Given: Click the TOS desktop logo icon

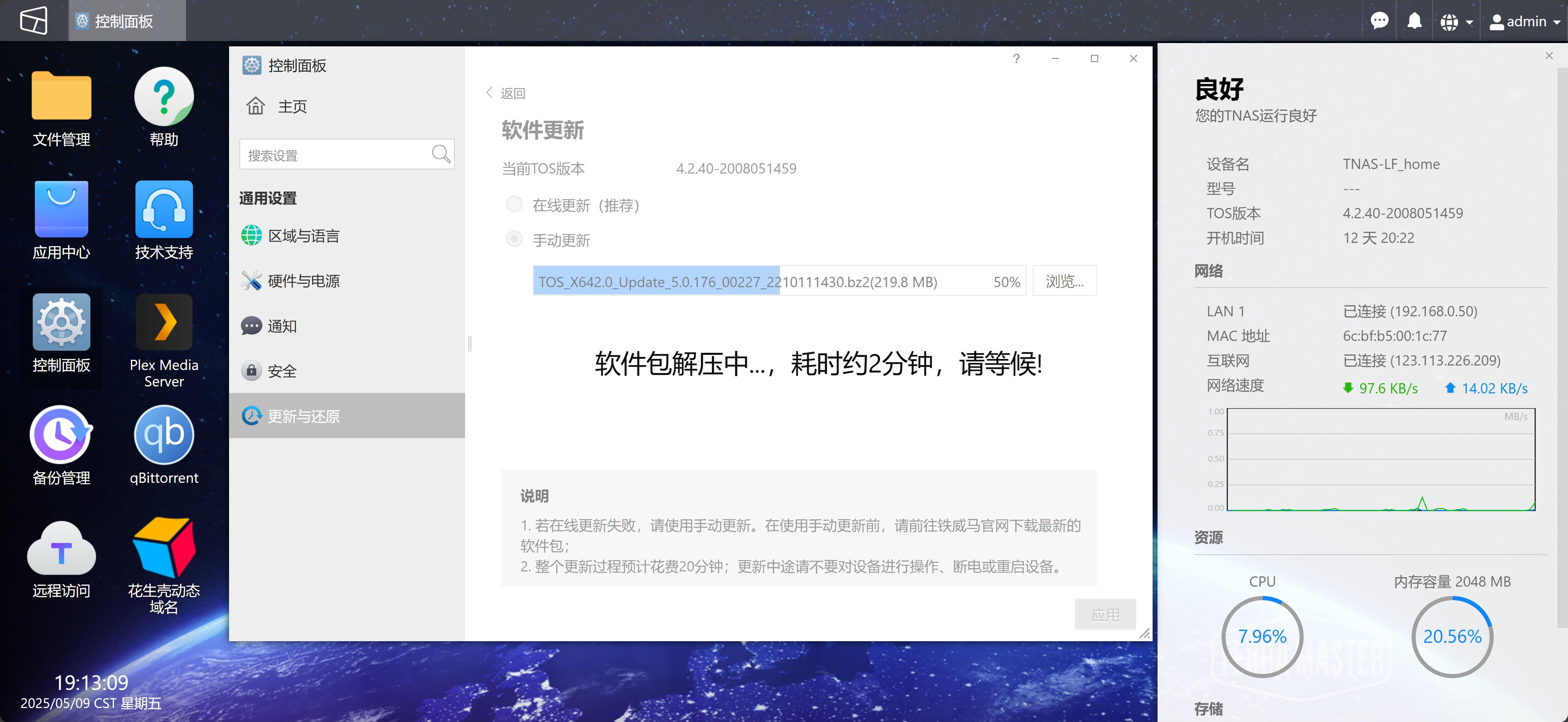Looking at the screenshot, I should pos(34,21).
